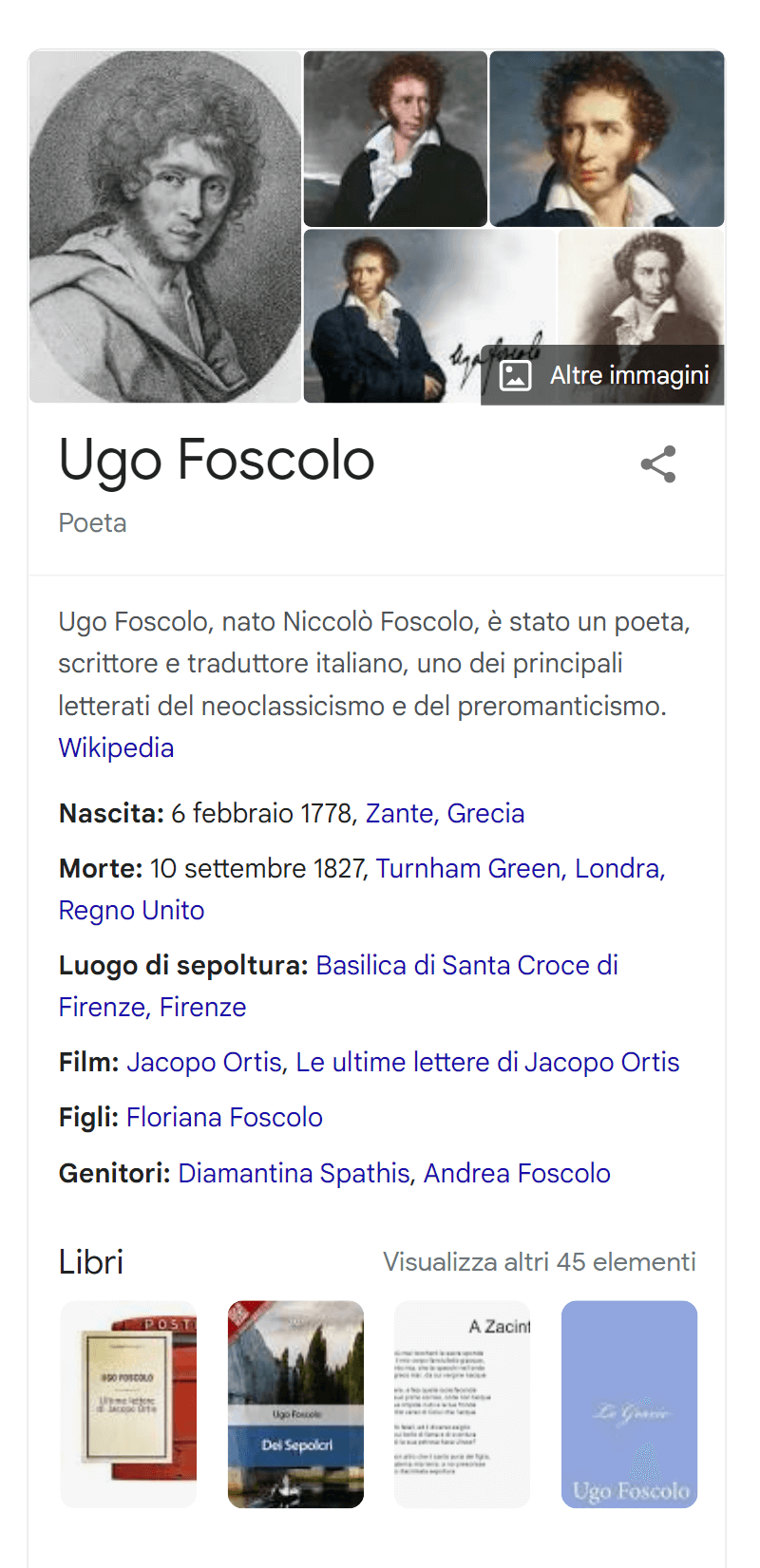Follow the Wikipedia link
760x1568 pixels.
(x=116, y=748)
